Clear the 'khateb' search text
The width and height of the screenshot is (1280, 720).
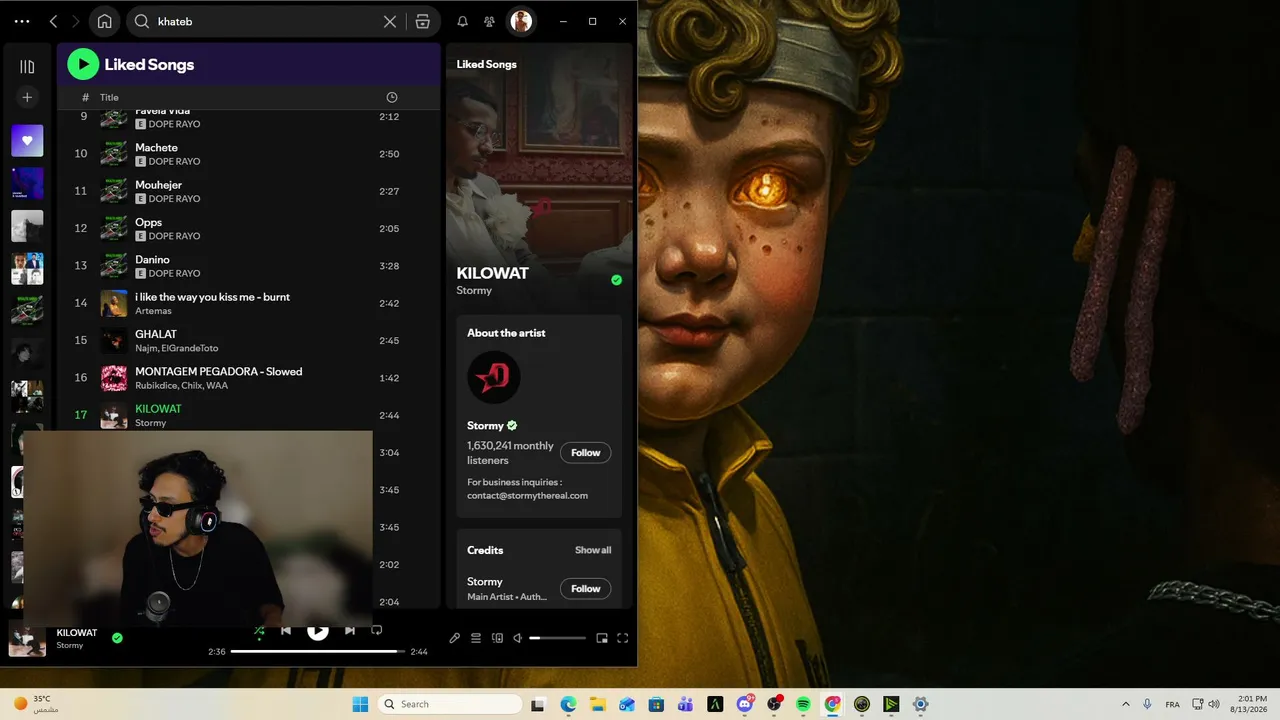tap(390, 21)
